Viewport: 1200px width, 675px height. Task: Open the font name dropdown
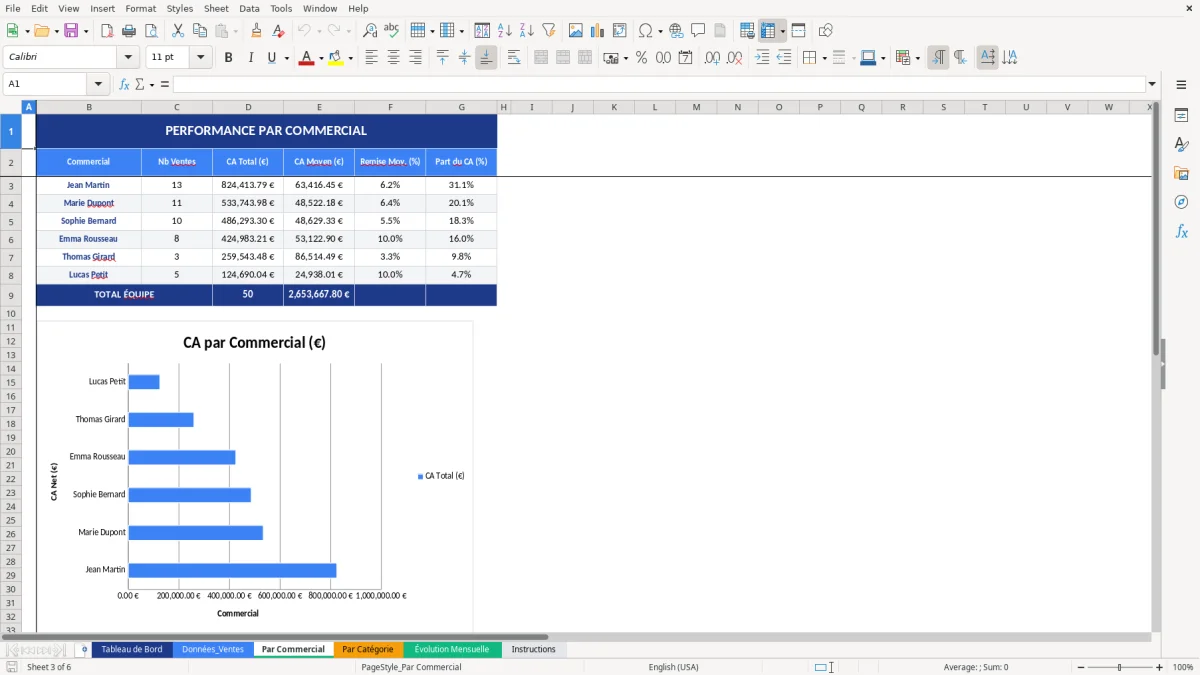[x=128, y=57]
